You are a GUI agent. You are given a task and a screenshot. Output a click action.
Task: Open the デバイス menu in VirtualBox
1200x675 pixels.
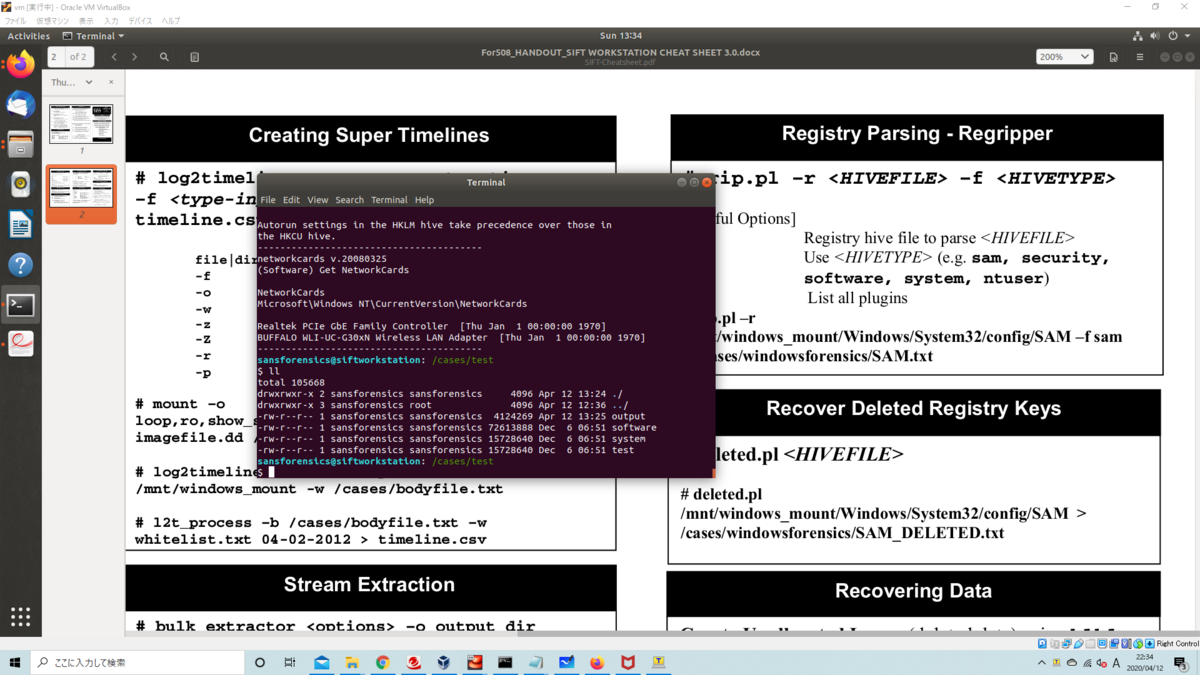tap(141, 20)
